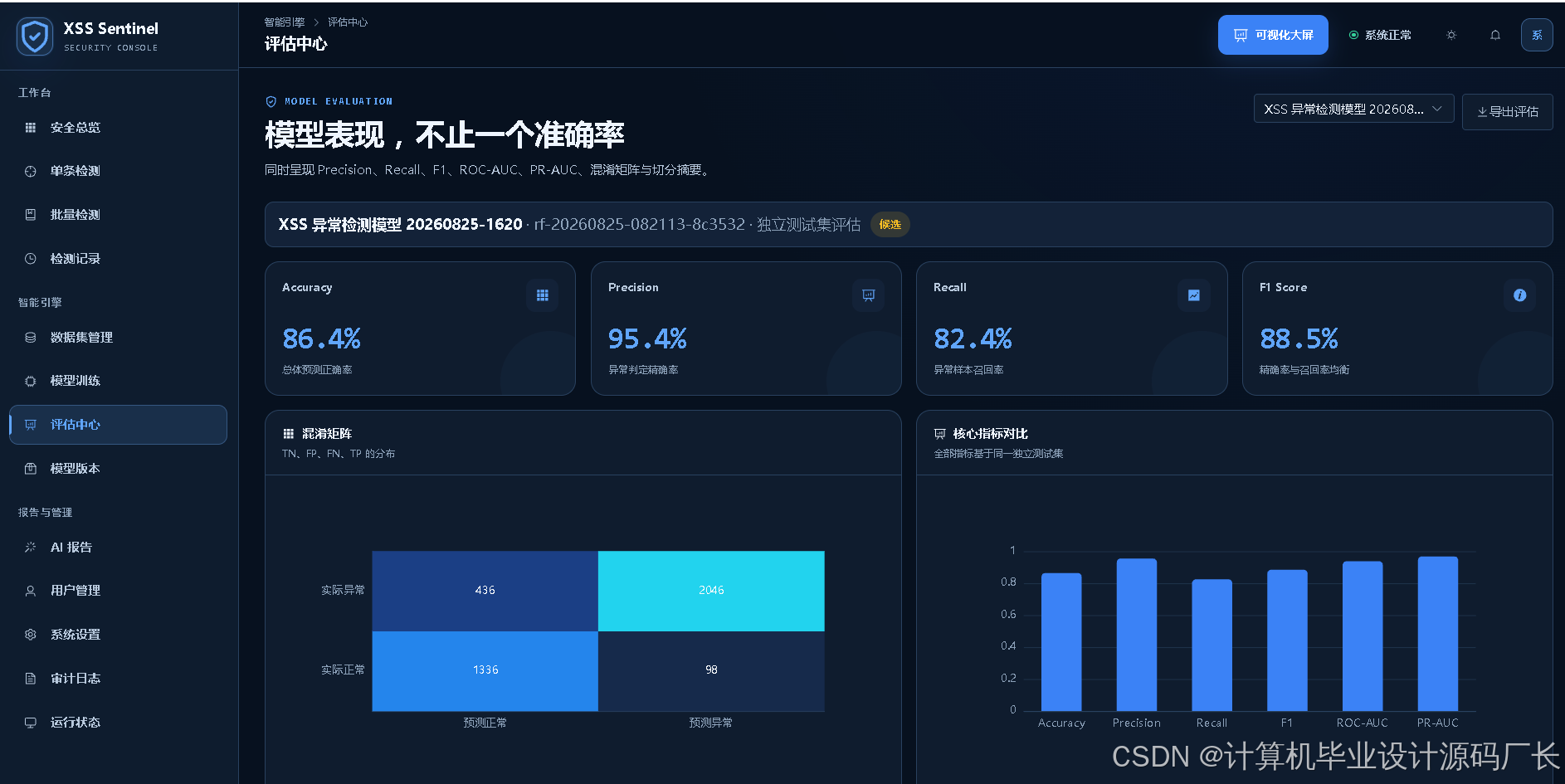Open 安全总览 grid icon in sidebar
The image size is (1565, 784).
pyautogui.click(x=31, y=128)
